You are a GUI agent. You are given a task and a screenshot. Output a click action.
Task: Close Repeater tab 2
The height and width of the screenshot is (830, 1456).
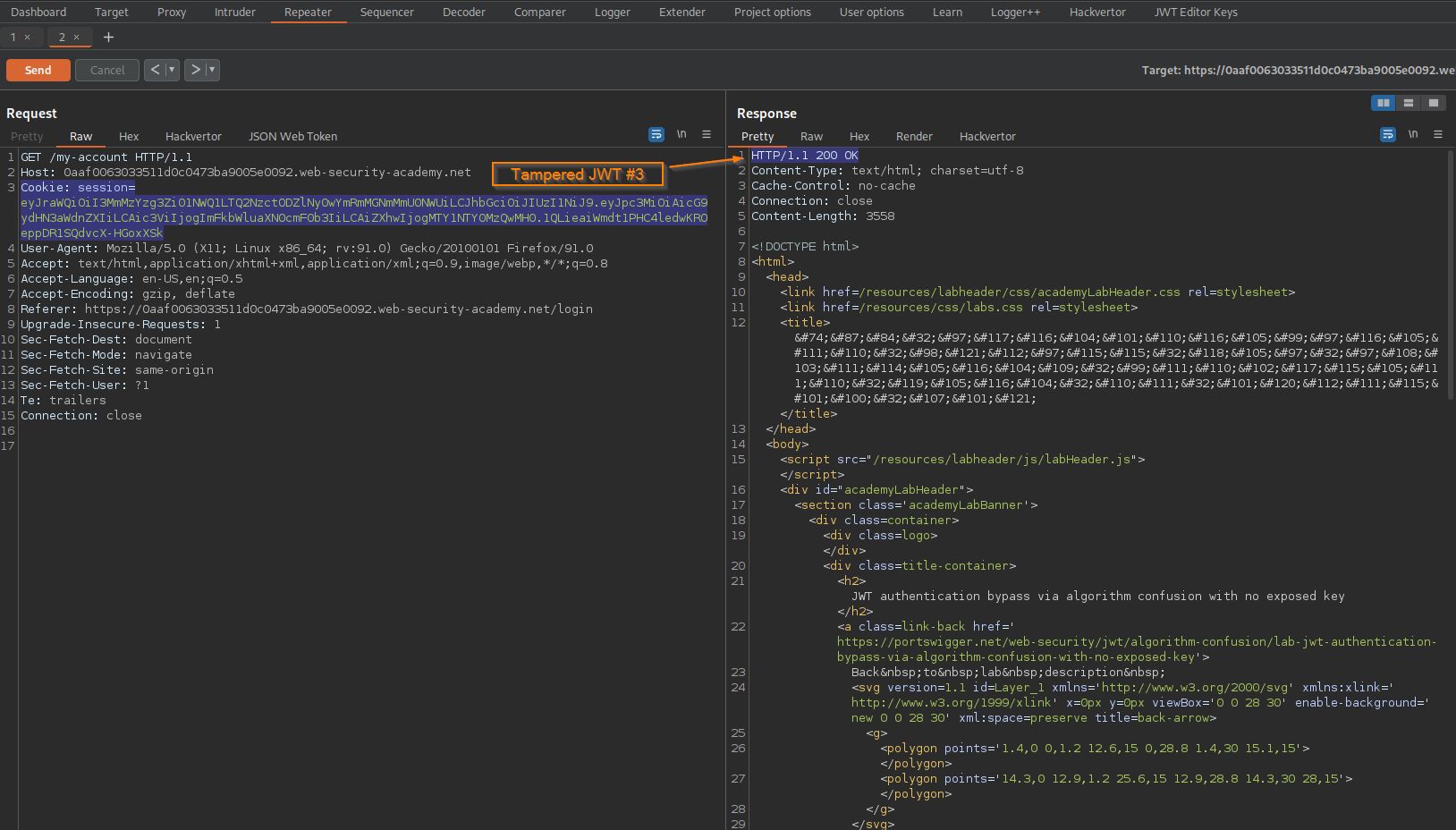coord(77,37)
